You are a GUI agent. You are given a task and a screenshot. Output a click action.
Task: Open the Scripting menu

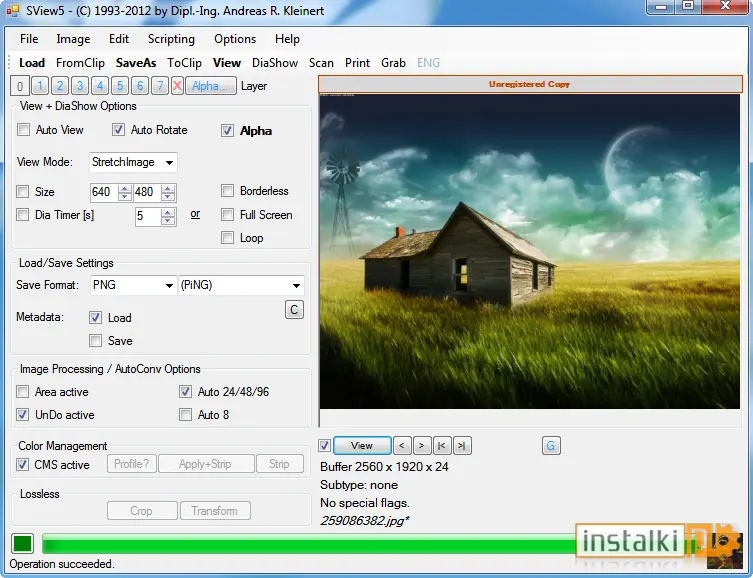(x=171, y=39)
